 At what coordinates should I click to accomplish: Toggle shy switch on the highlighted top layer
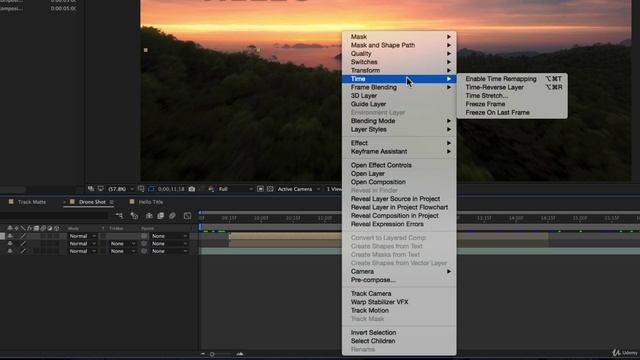[x=10, y=236]
